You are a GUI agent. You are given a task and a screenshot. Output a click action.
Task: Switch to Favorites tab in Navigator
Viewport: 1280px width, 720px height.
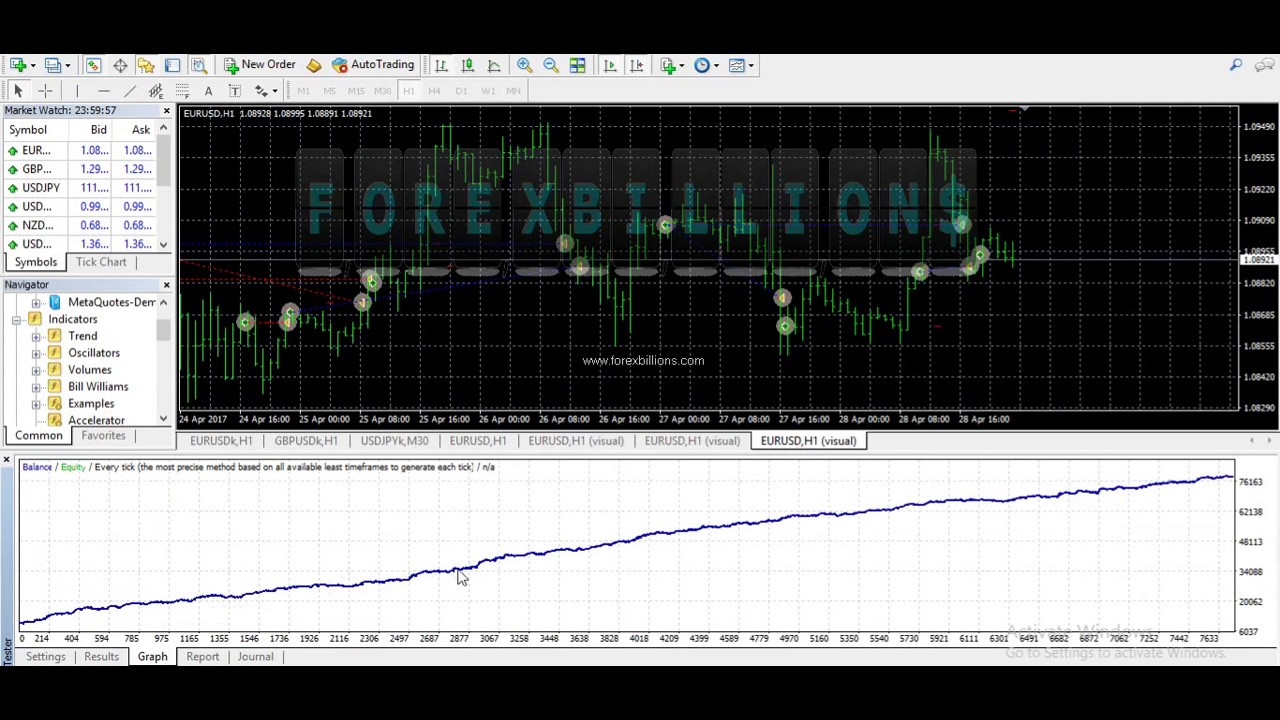tap(103, 436)
